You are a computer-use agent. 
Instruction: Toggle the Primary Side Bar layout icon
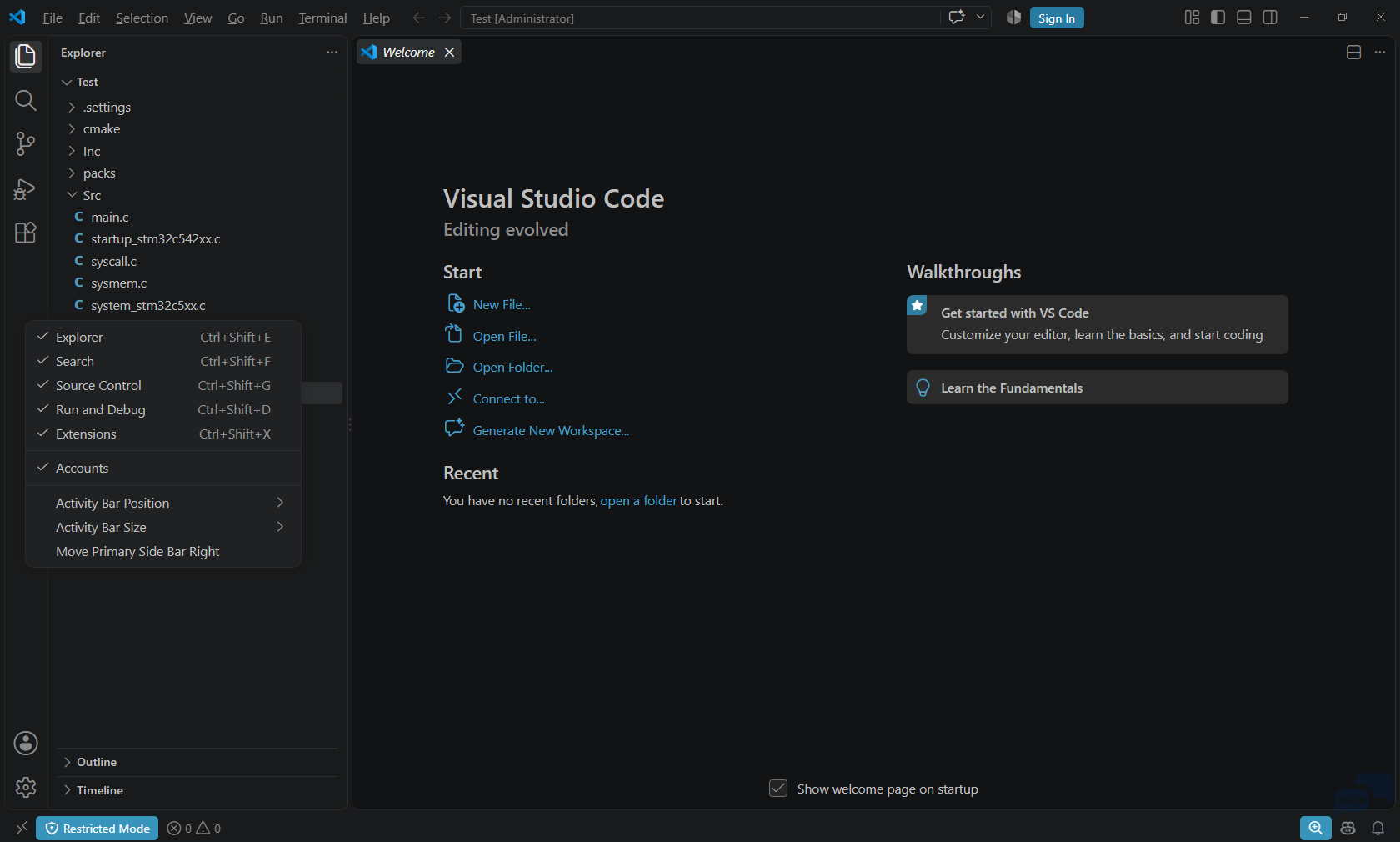pyautogui.click(x=1217, y=18)
